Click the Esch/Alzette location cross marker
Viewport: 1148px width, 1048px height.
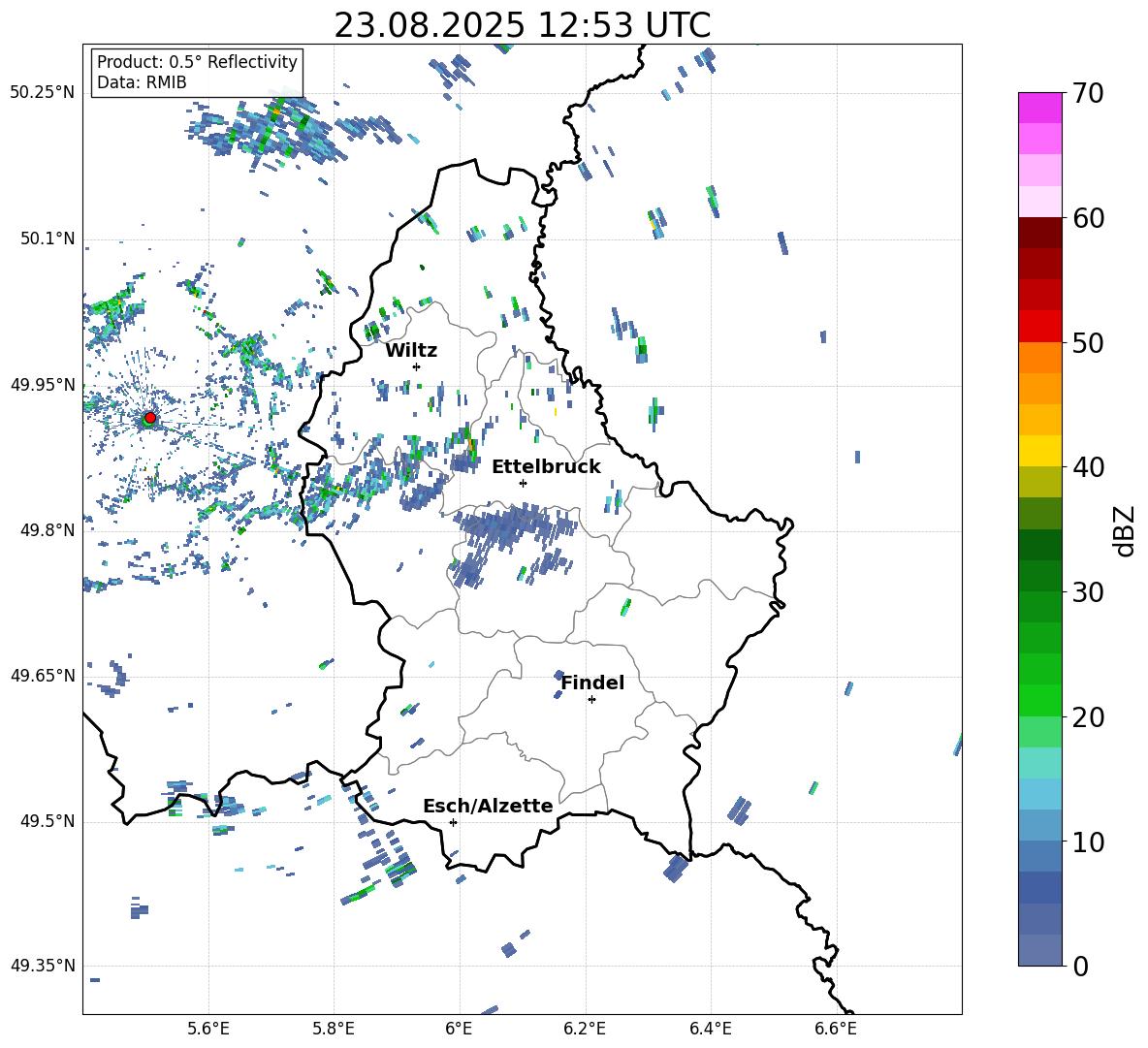(453, 822)
